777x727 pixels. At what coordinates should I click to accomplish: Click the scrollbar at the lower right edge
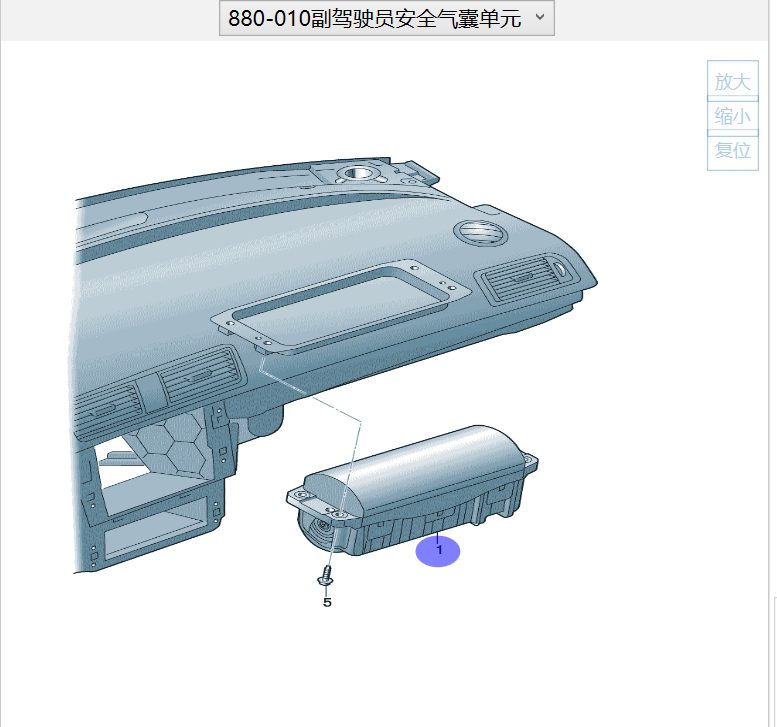[x=774, y=660]
